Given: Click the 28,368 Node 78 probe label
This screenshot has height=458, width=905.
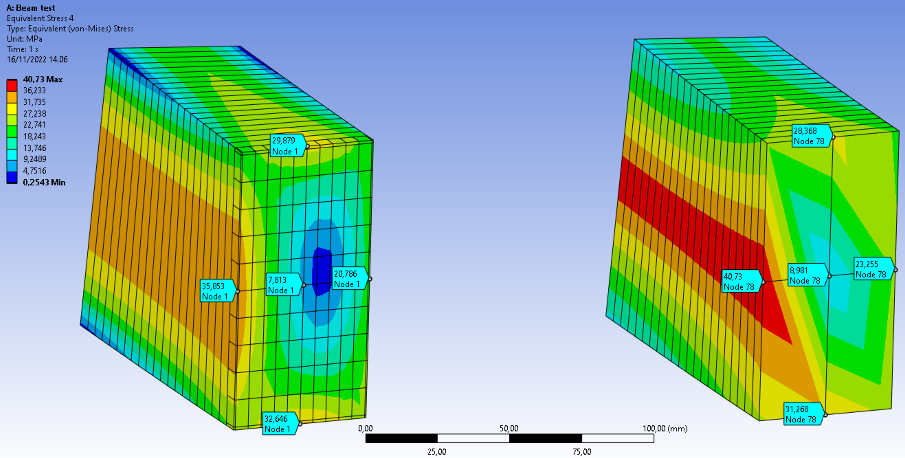Looking at the screenshot, I should (x=811, y=136).
